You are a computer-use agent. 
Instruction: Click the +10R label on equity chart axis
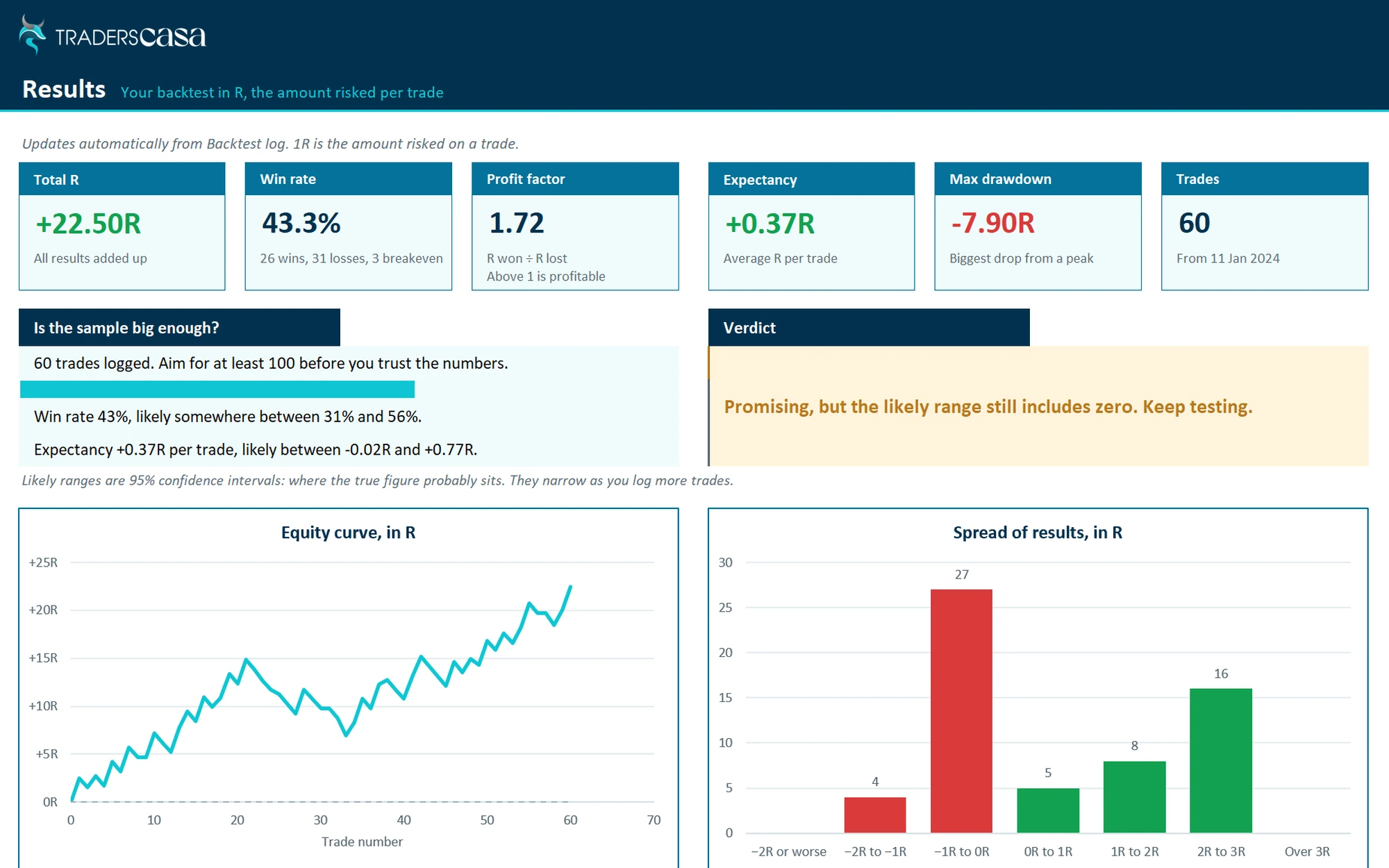(43, 706)
